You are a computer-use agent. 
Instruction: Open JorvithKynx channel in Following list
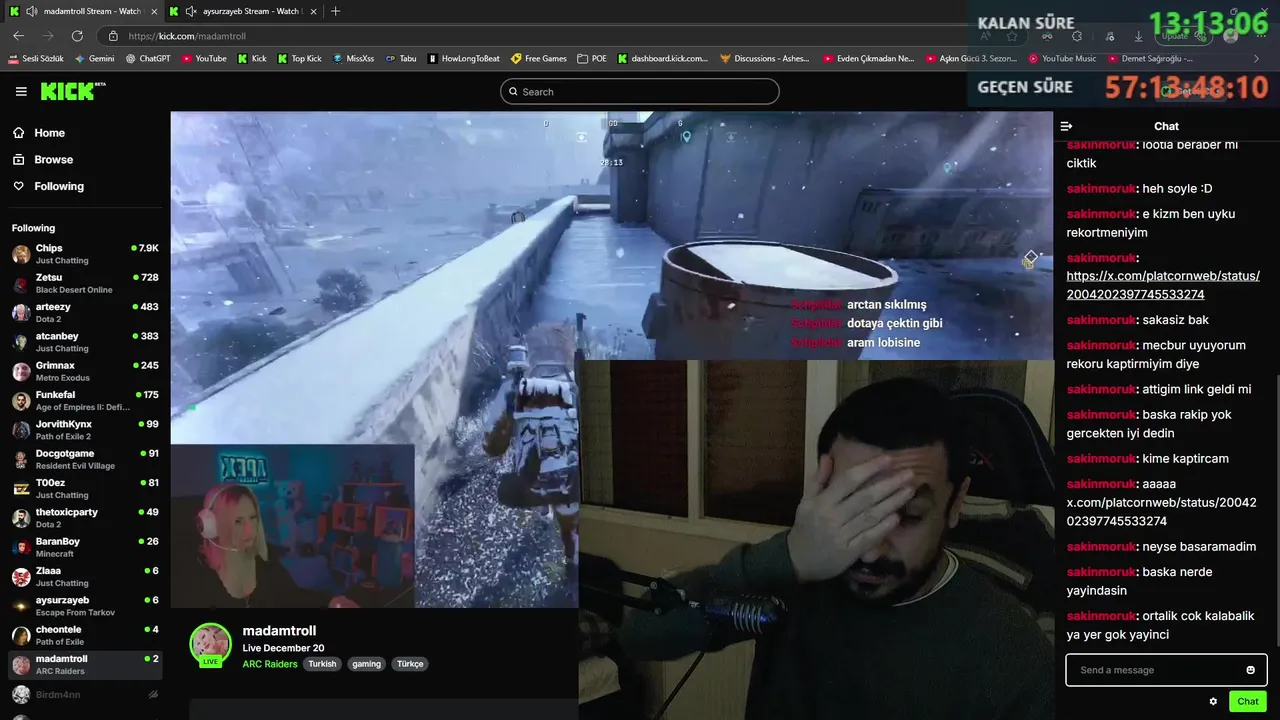(x=85, y=430)
